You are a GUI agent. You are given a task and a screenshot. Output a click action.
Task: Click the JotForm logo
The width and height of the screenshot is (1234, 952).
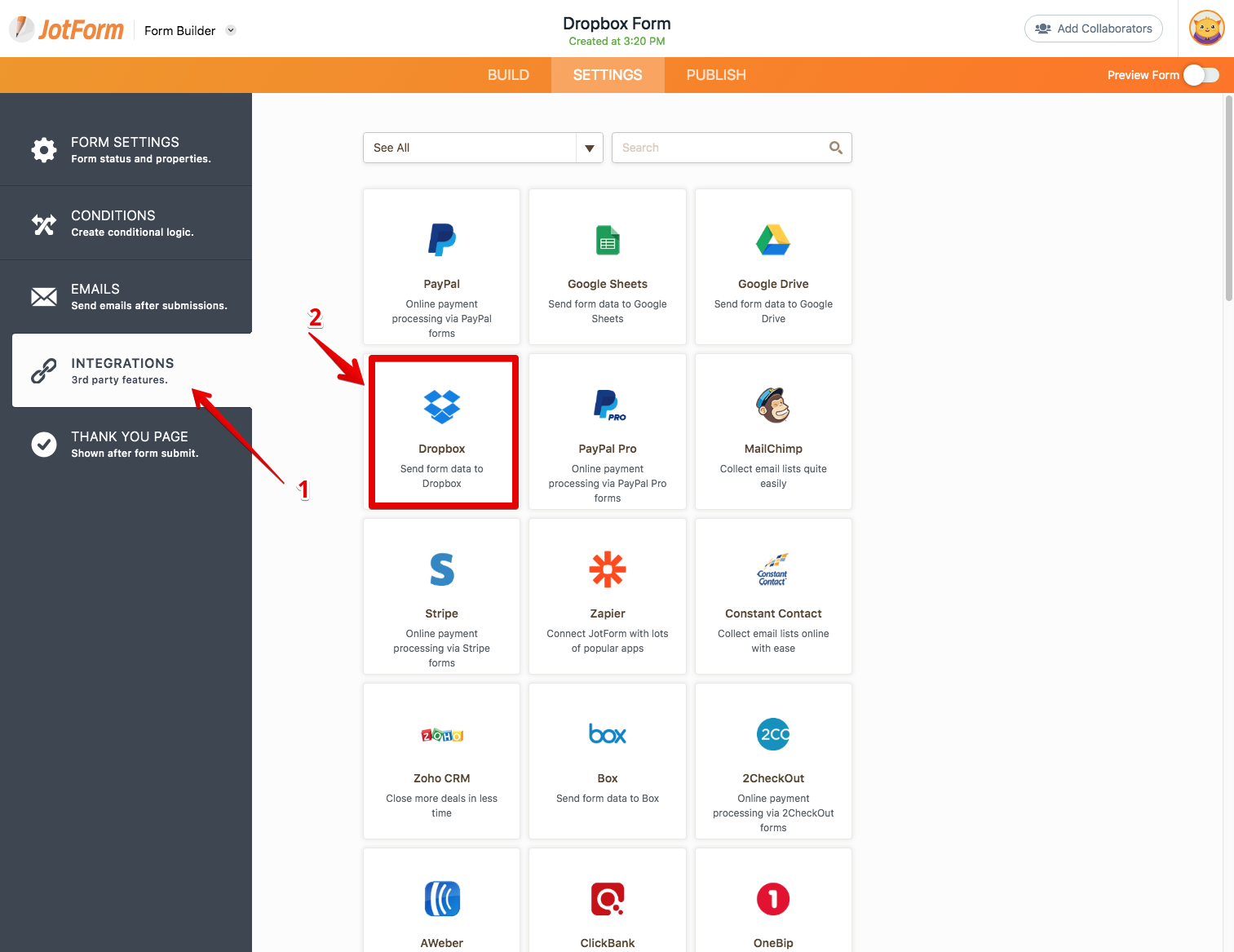(x=67, y=29)
